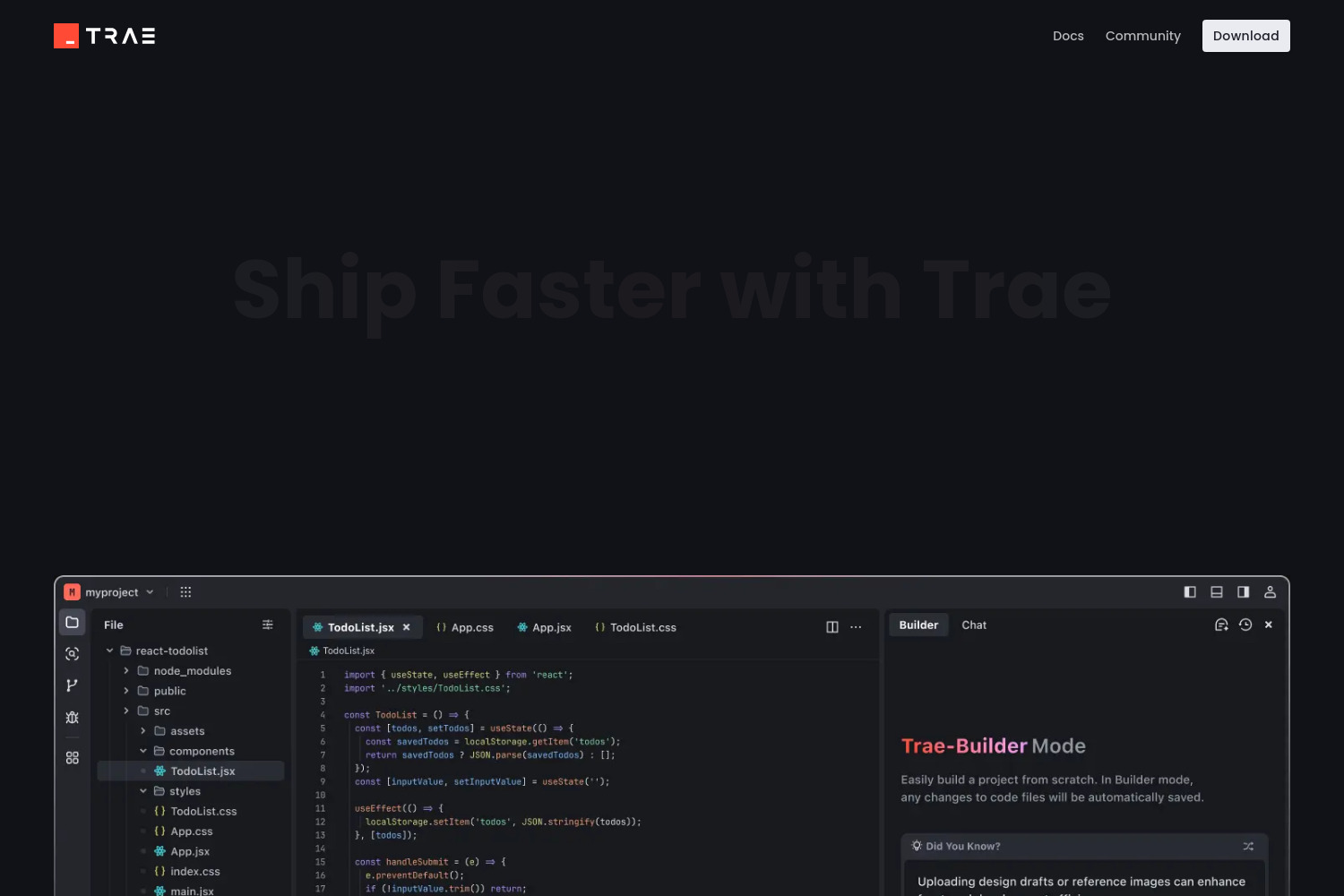The height and width of the screenshot is (896, 1344).
Task: Toggle the bottom panel layout icon
Action: pyautogui.click(x=1217, y=592)
